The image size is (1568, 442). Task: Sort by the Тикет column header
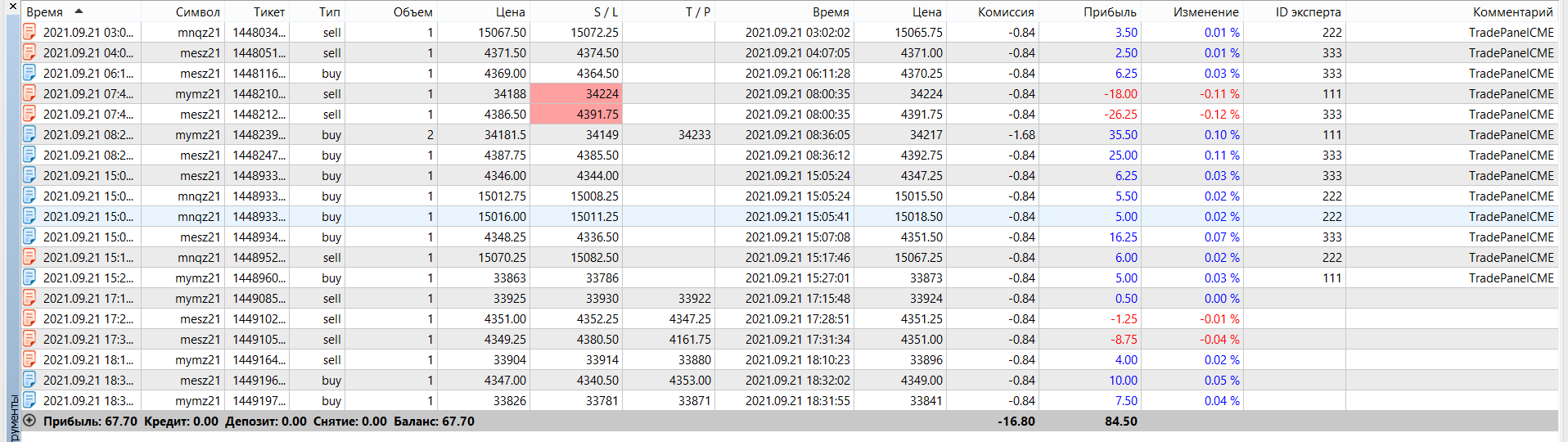(269, 12)
